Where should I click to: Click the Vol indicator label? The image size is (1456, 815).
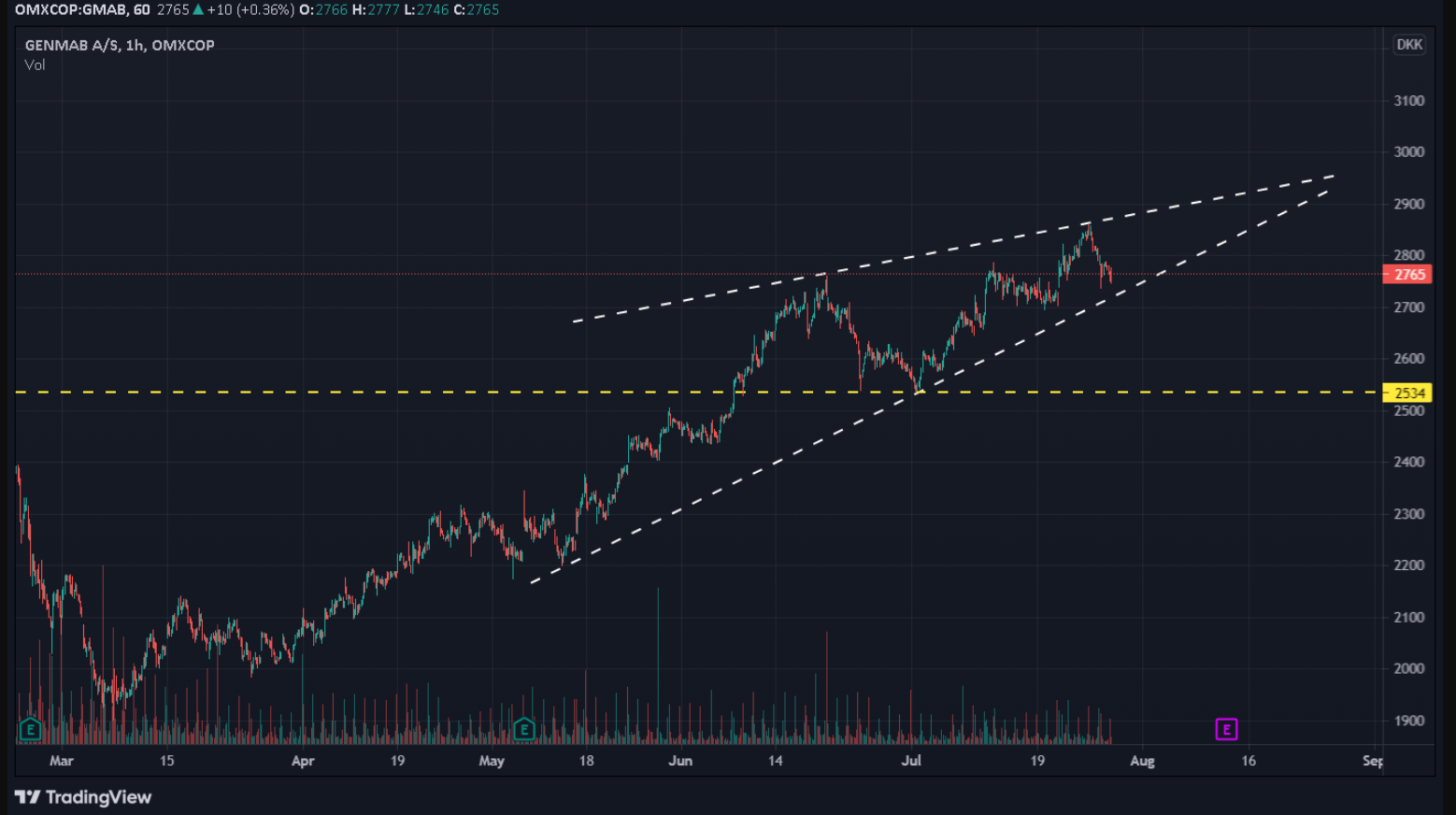tap(35, 64)
